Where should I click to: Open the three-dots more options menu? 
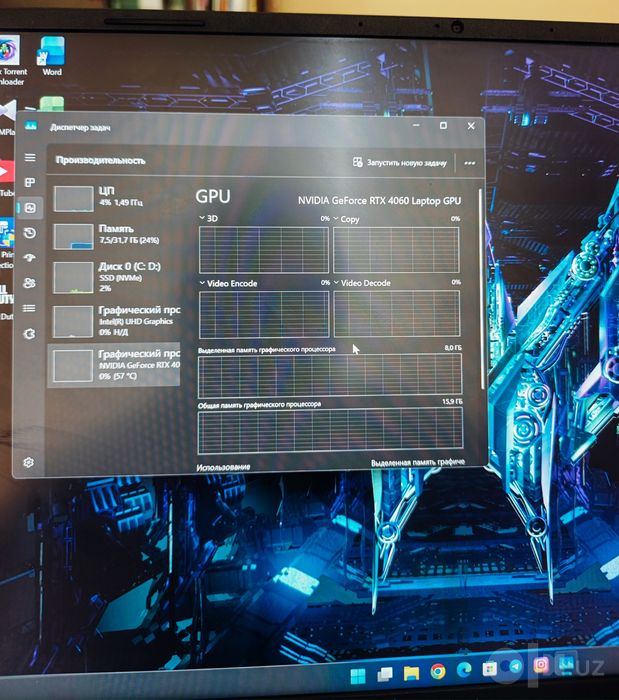tap(469, 163)
